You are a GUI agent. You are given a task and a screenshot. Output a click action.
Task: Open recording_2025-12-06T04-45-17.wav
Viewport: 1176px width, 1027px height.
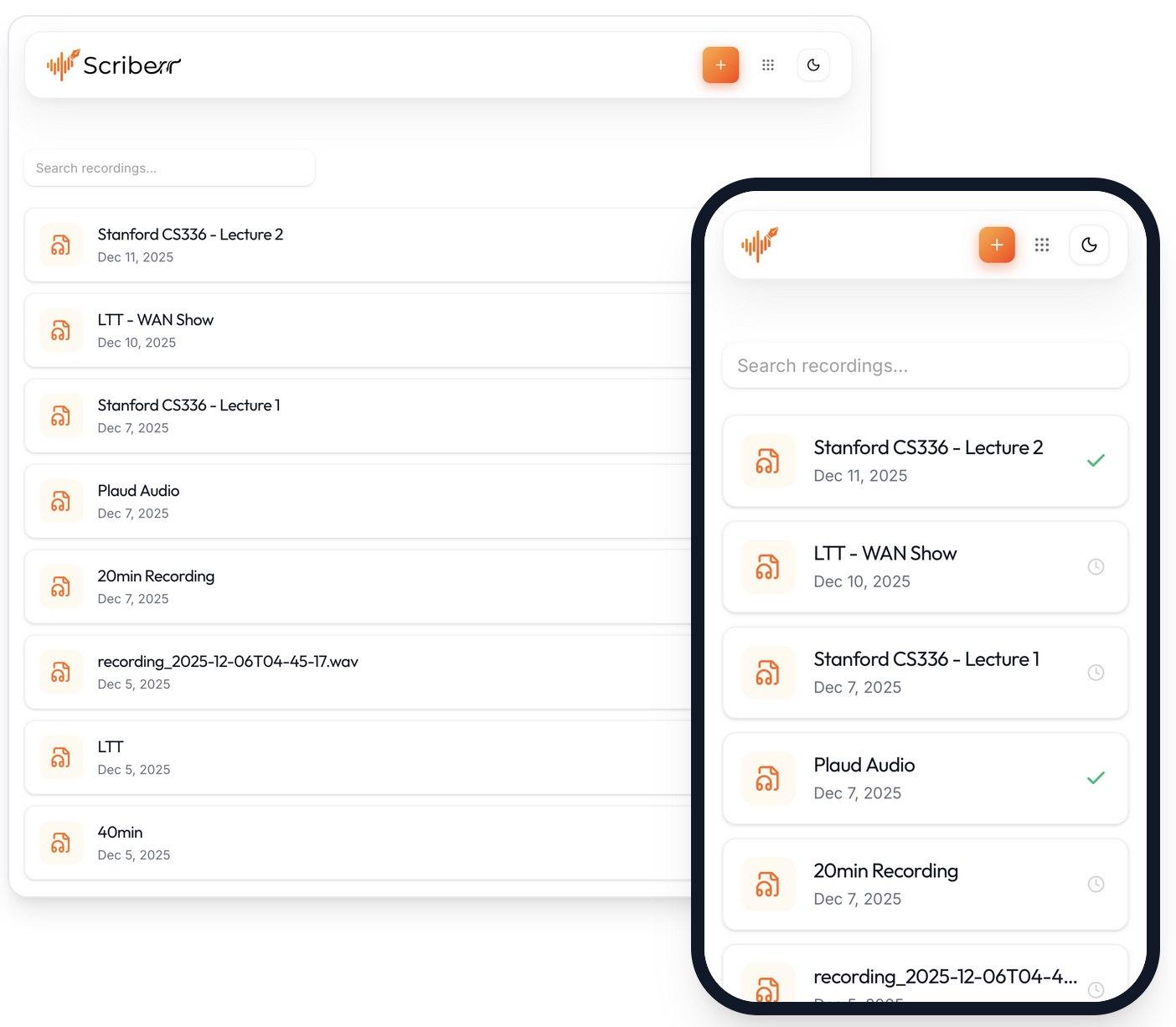tap(227, 672)
